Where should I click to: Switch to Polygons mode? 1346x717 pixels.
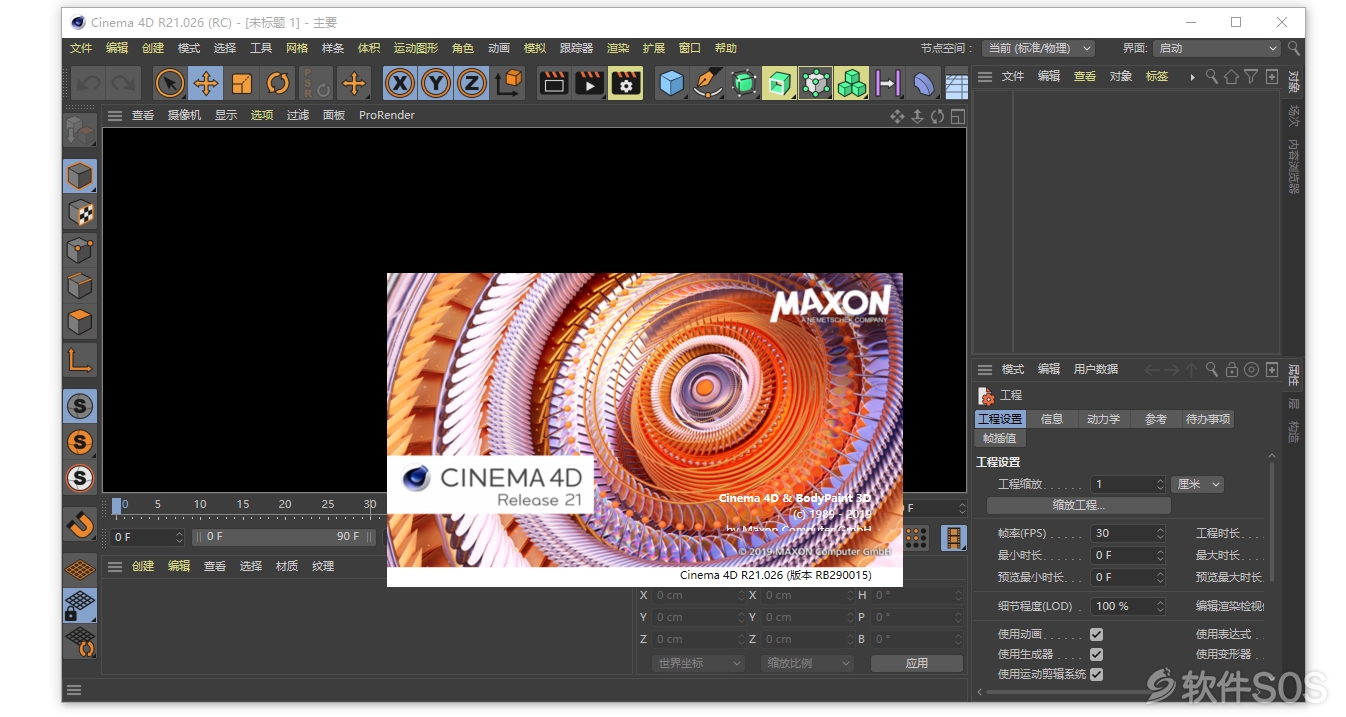click(80, 322)
